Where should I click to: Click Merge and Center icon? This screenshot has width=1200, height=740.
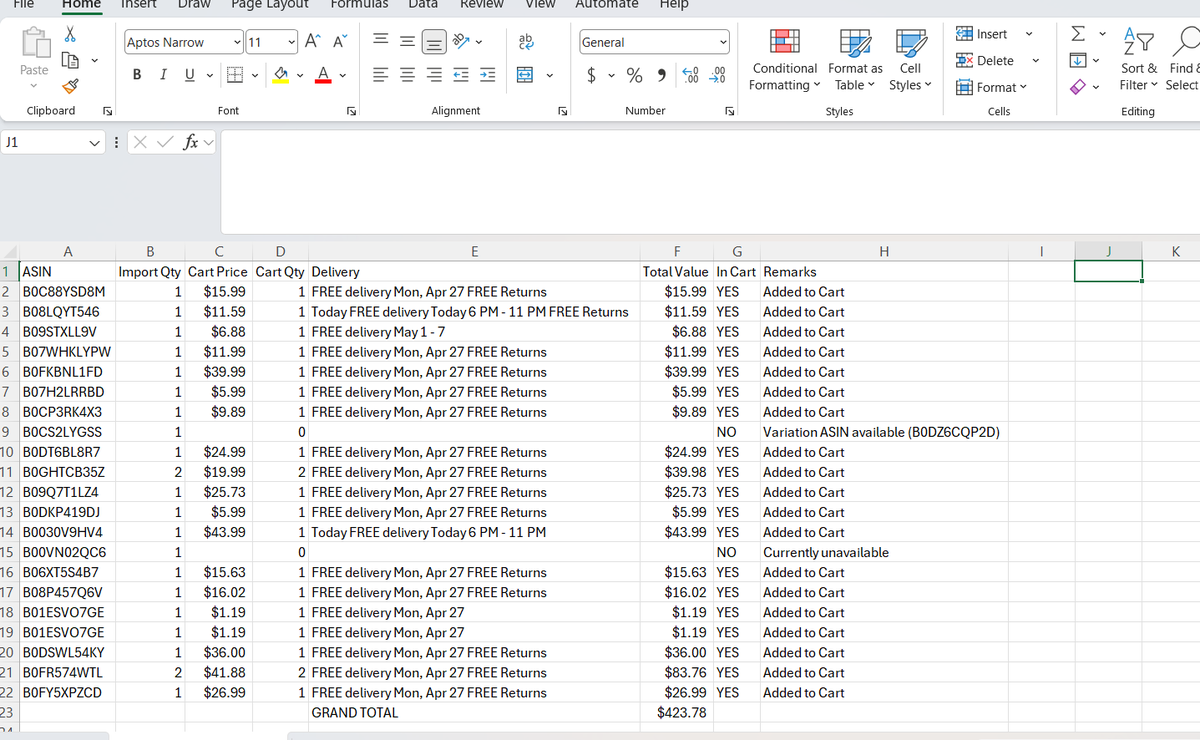pos(524,75)
